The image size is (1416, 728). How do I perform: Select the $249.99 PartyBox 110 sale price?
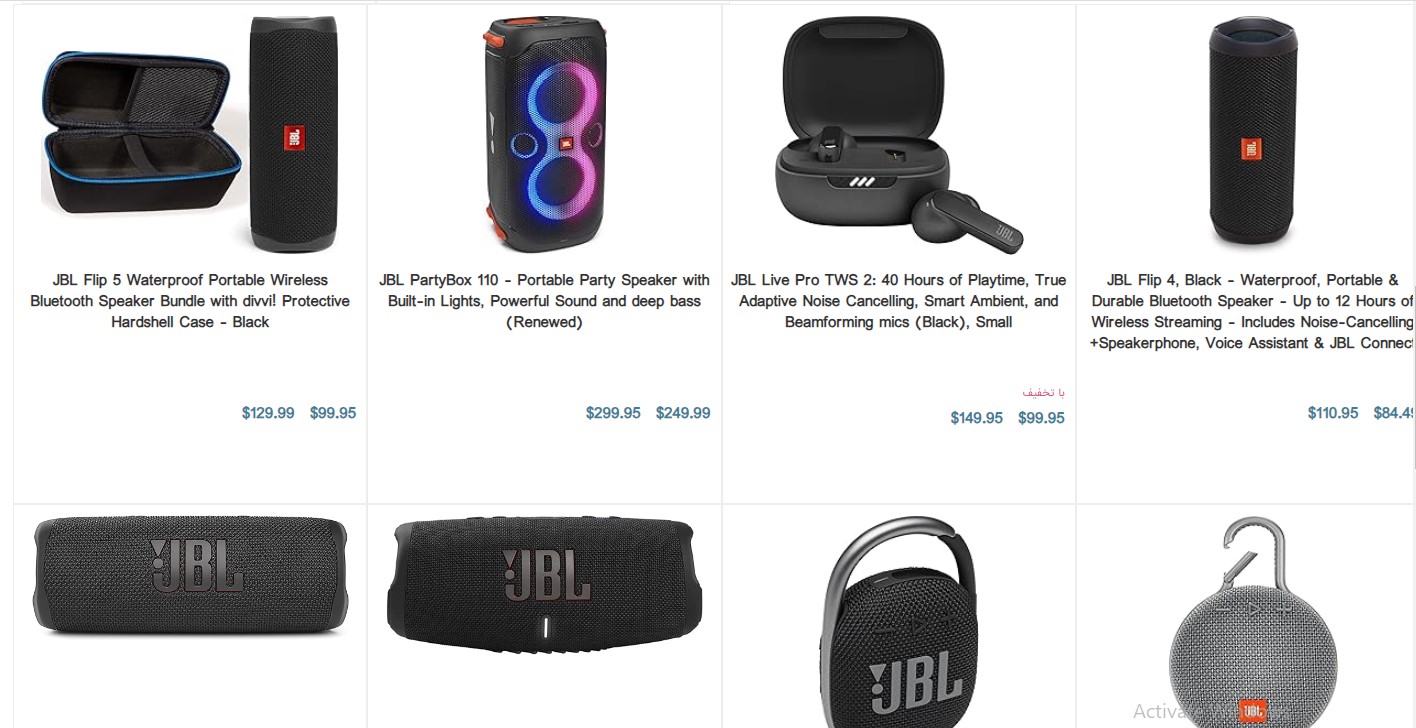click(683, 413)
